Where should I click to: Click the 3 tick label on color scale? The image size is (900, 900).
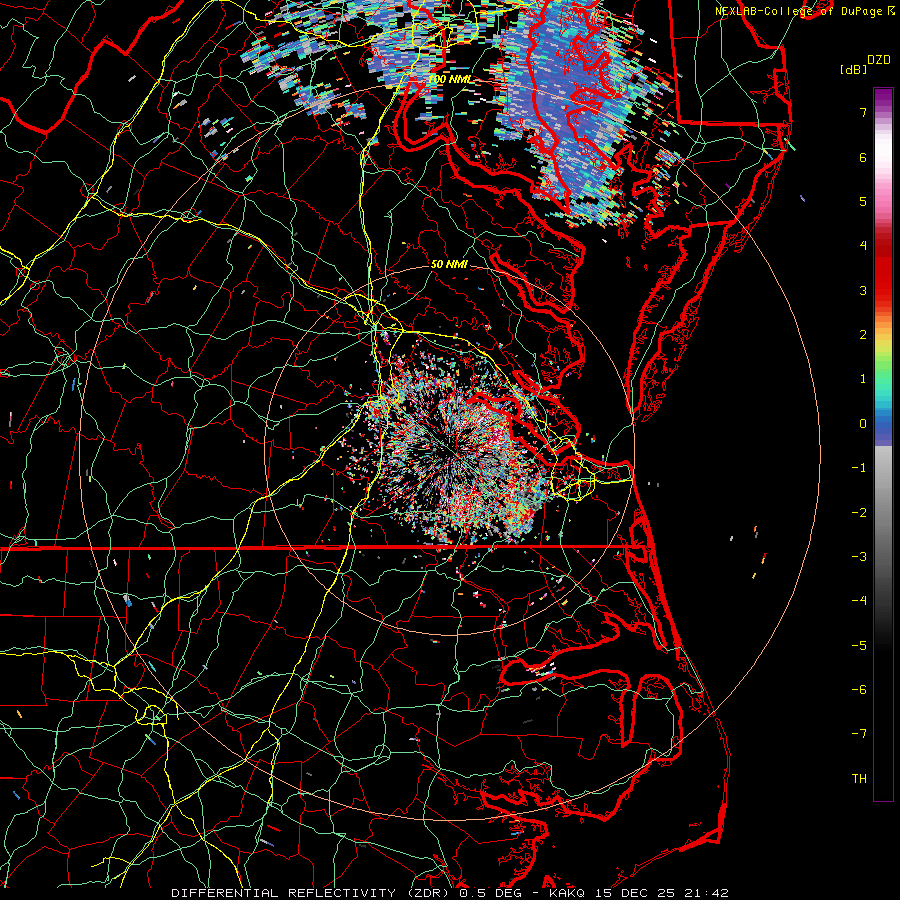[863, 290]
